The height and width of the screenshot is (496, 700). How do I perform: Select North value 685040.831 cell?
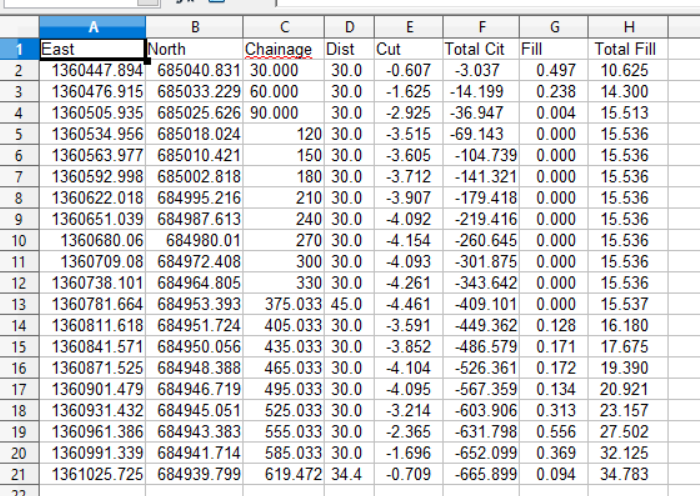(195, 70)
